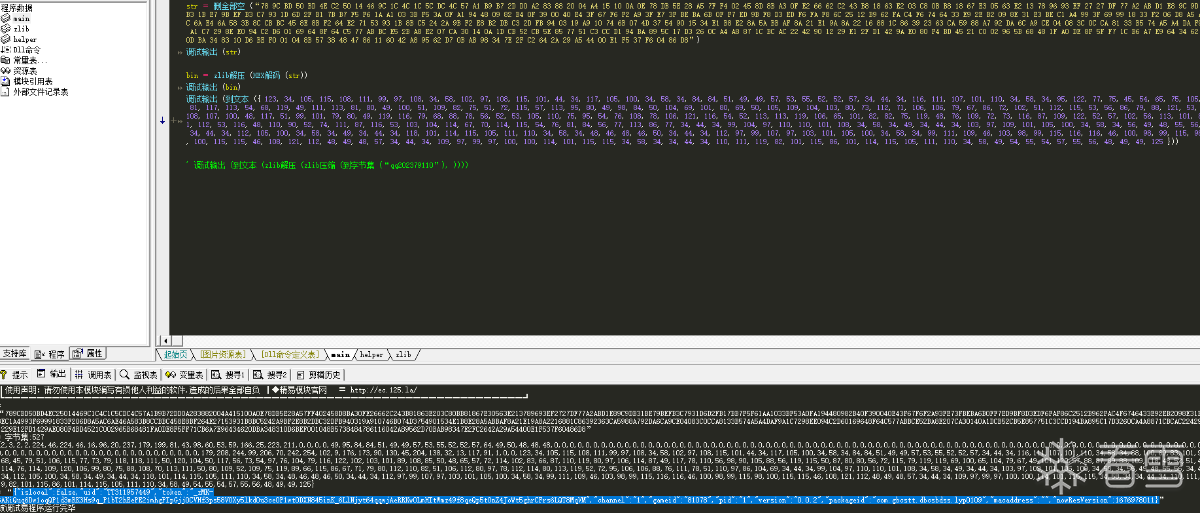The height and width of the screenshot is (513, 1200).
Task: Switch to 支持库 panel tab
Action: pos(16,354)
